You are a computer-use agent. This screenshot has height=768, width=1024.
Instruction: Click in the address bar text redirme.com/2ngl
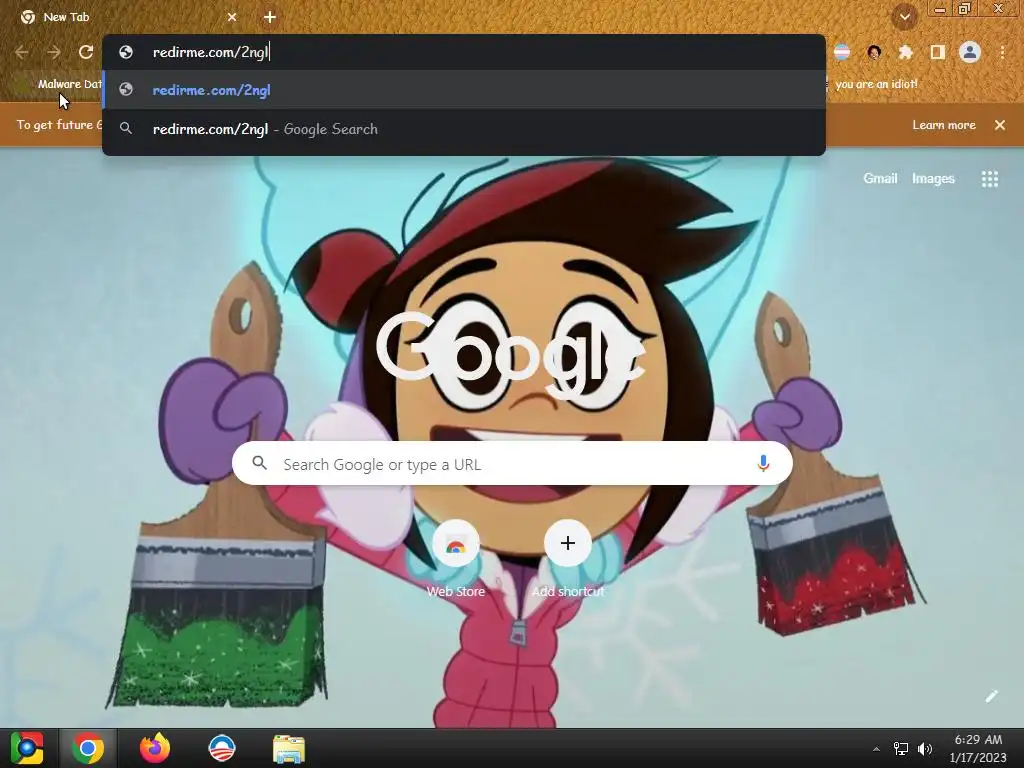[x=211, y=52]
